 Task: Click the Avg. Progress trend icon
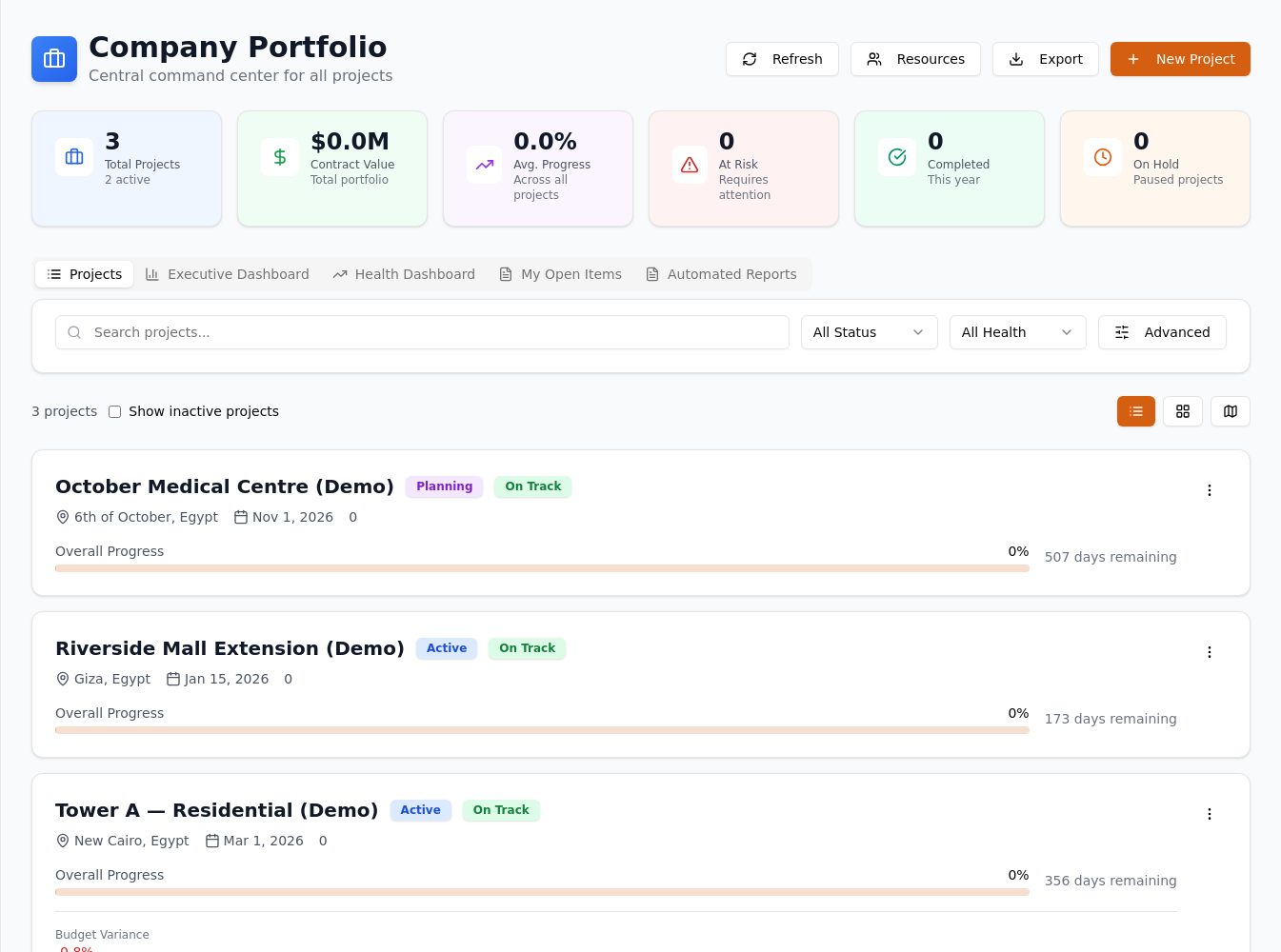(485, 165)
